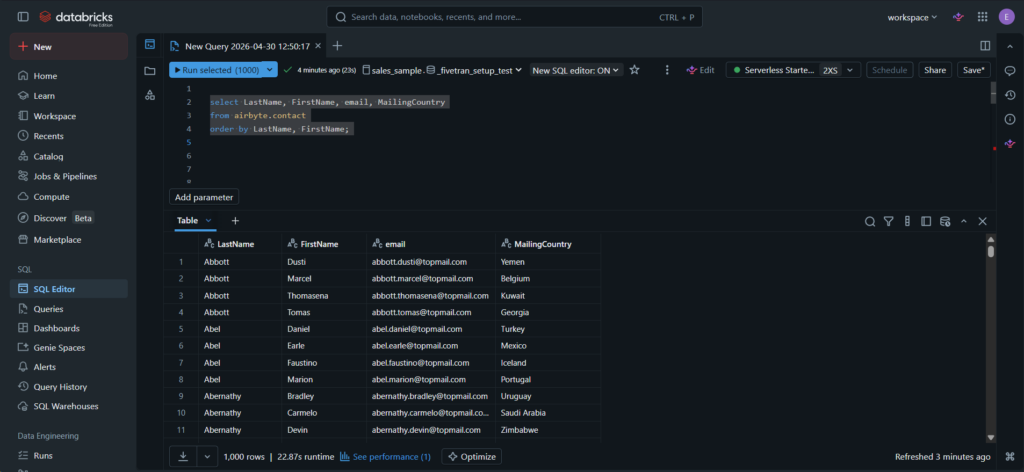
Task: Open the sales_sample catalog schema selector
Action: pos(443,70)
